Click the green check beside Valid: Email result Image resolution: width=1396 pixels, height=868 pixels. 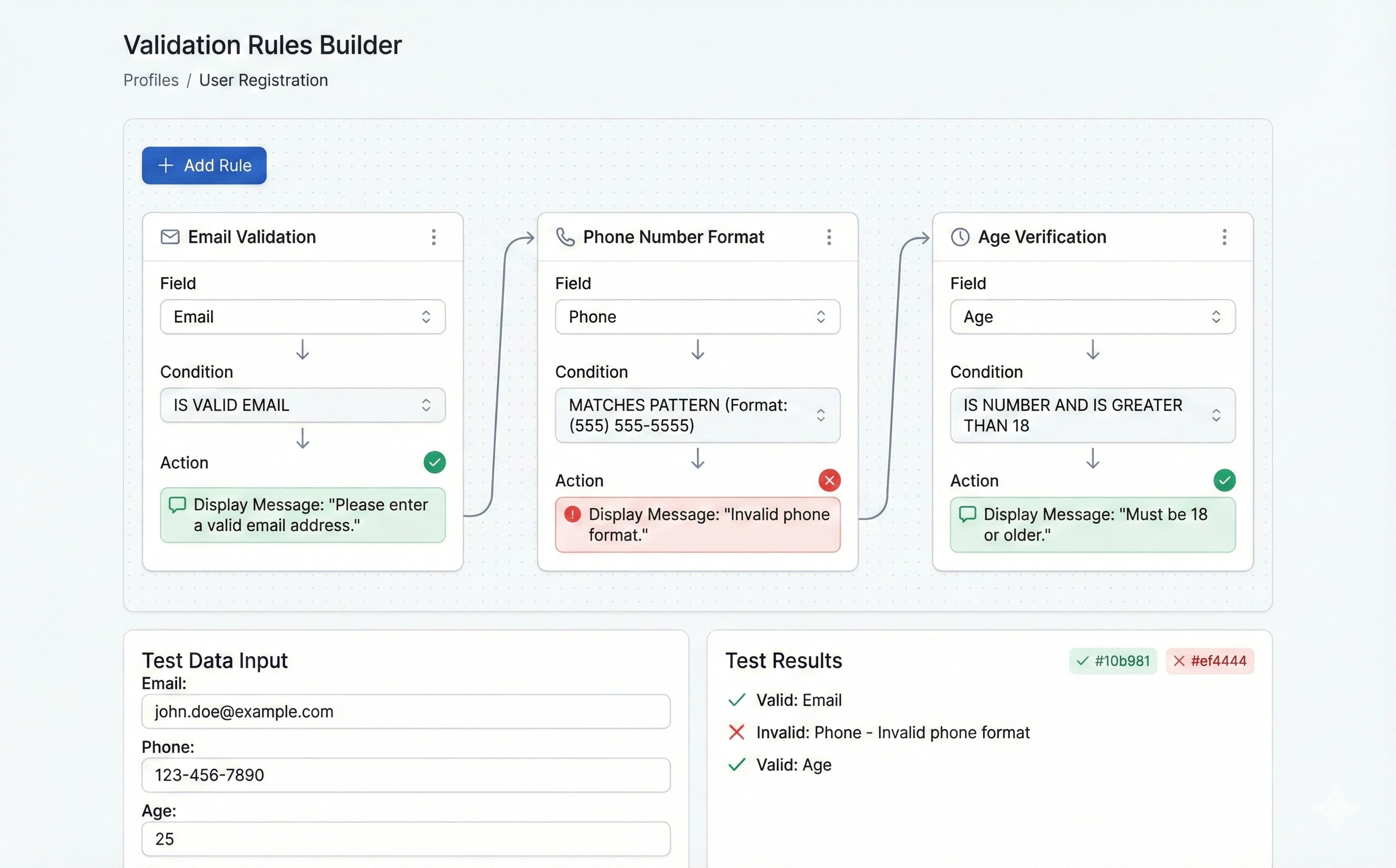click(x=736, y=700)
